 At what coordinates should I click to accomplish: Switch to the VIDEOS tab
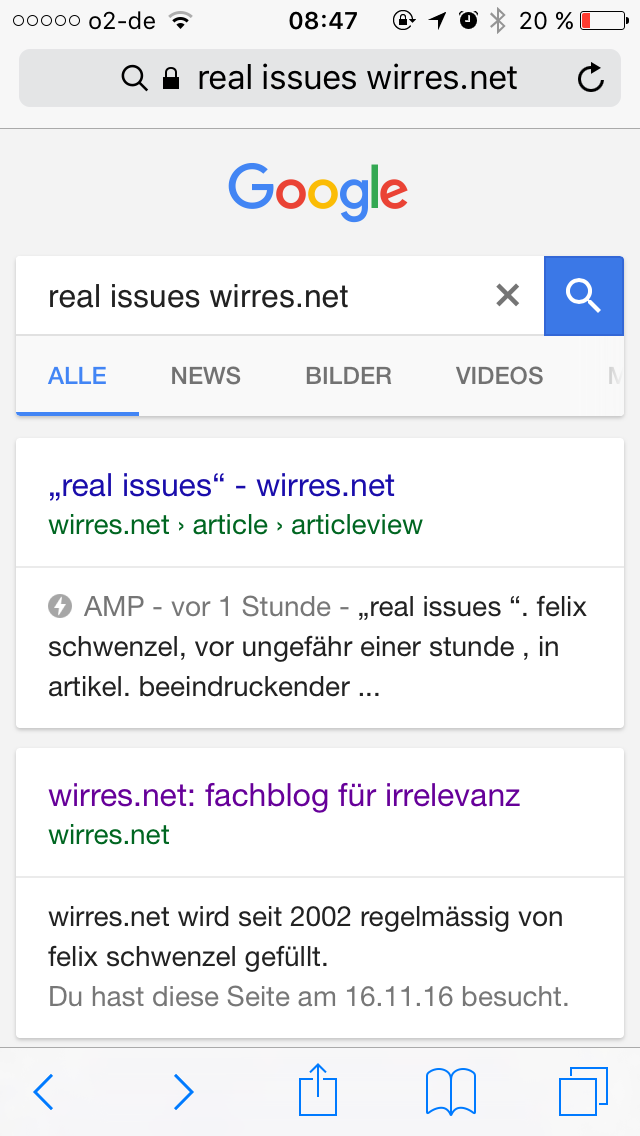click(x=499, y=375)
